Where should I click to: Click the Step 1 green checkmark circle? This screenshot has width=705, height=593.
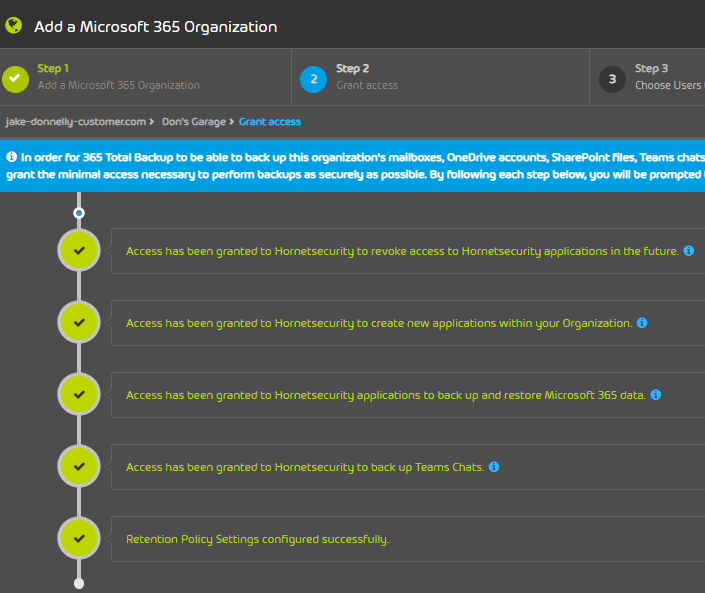point(15,79)
